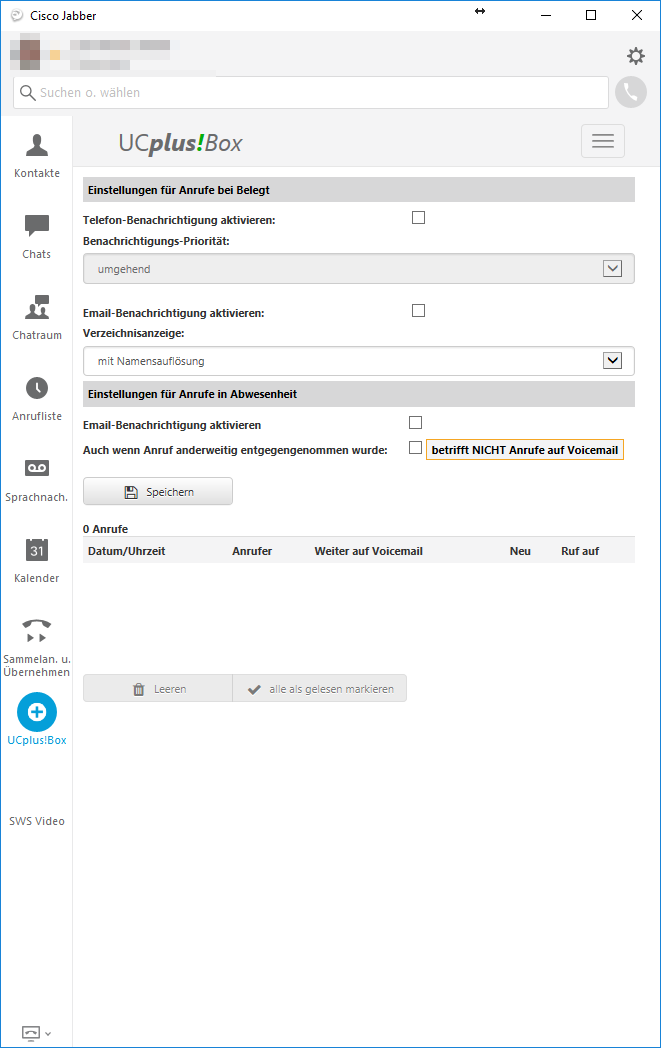The height and width of the screenshot is (1048, 661).
Task: Click the green phone call button
Action: [x=631, y=92]
